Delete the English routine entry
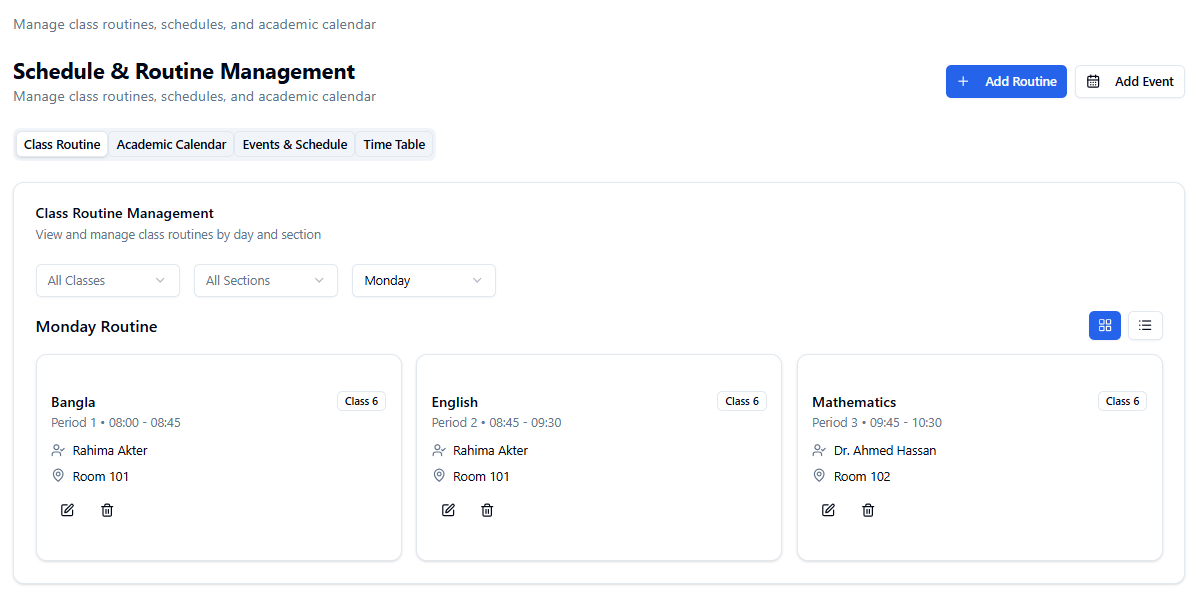 (487, 510)
